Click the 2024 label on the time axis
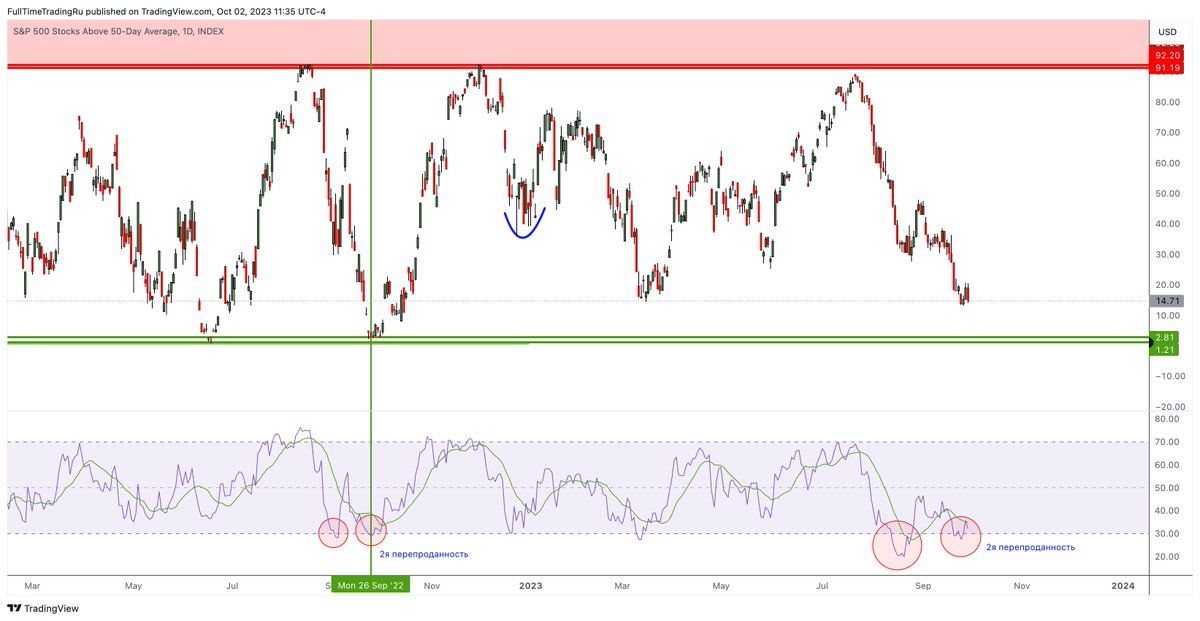Screen dimensions: 1200x621 coord(1123,584)
